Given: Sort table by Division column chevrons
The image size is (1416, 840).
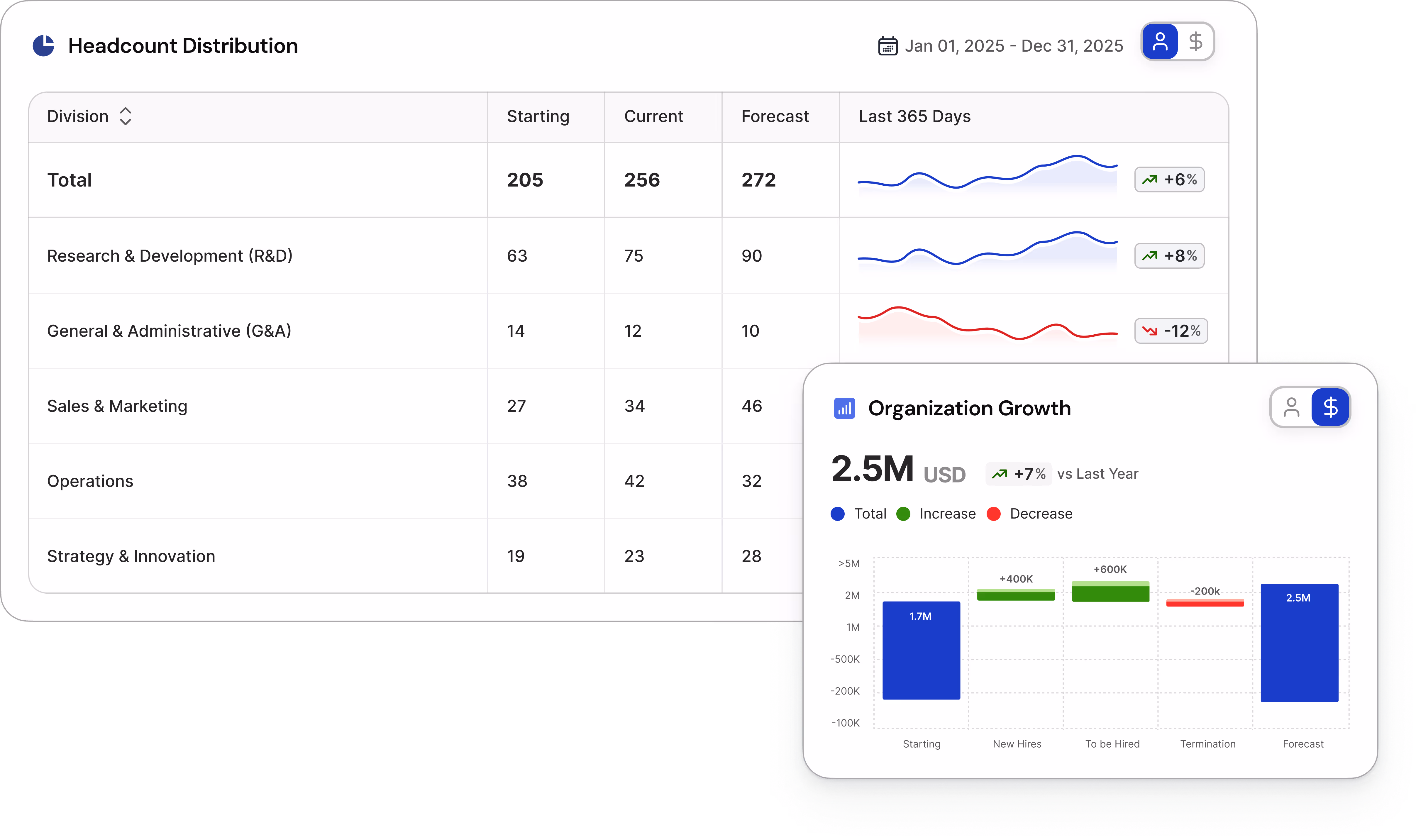Looking at the screenshot, I should tap(126, 116).
